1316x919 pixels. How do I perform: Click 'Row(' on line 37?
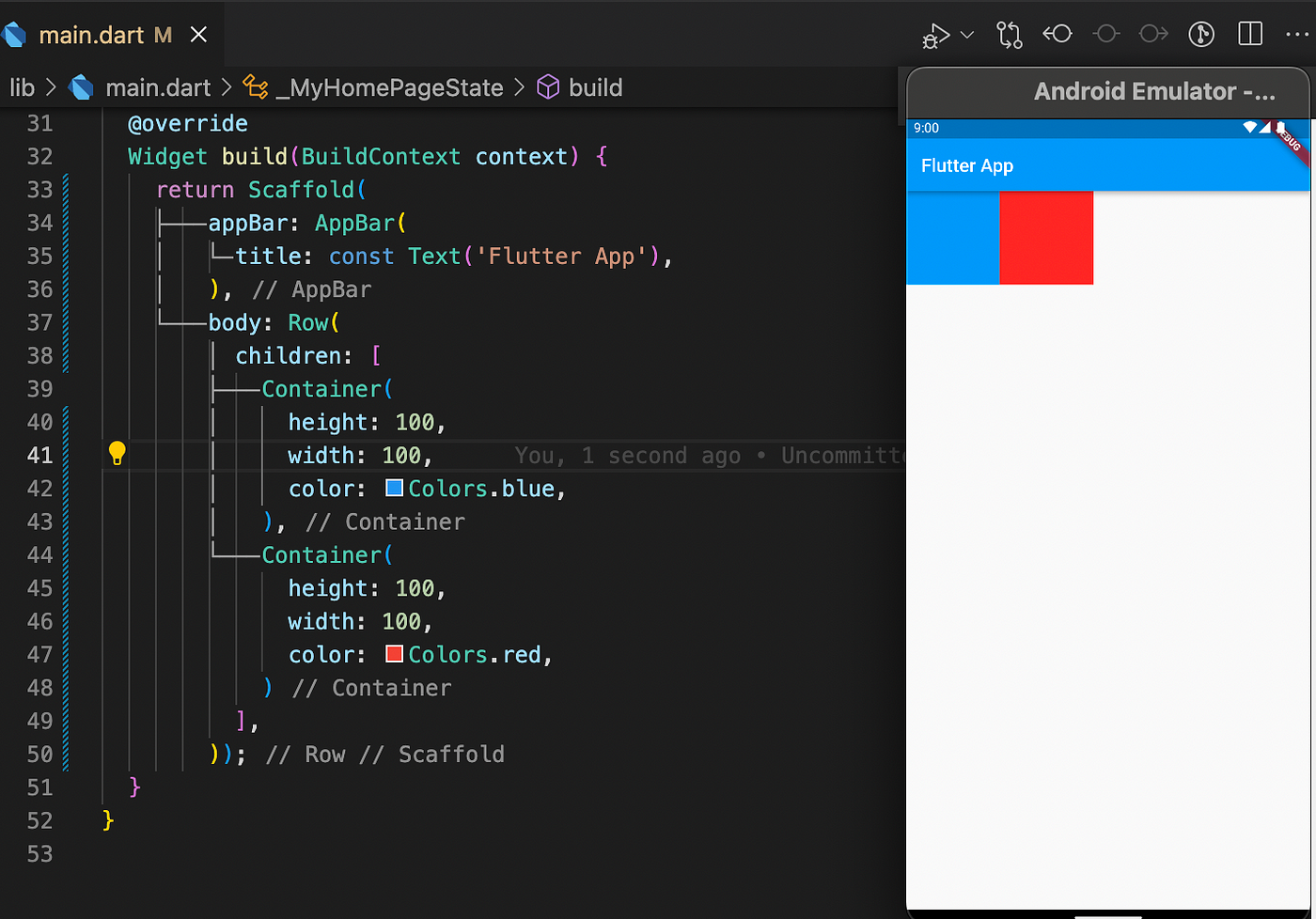coord(314,322)
